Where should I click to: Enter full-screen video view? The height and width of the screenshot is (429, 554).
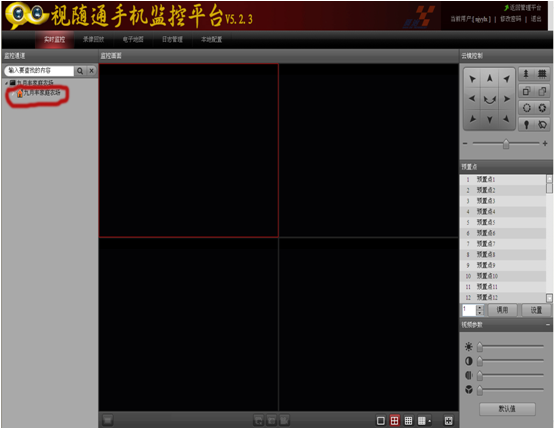tap(448, 421)
